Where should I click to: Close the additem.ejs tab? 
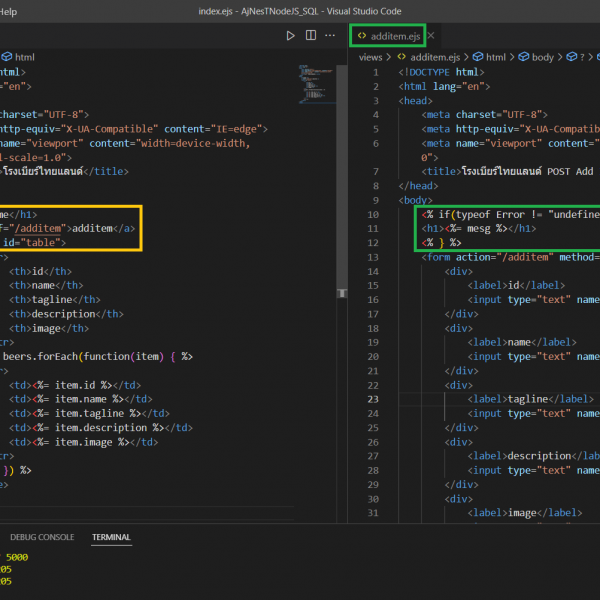431,36
